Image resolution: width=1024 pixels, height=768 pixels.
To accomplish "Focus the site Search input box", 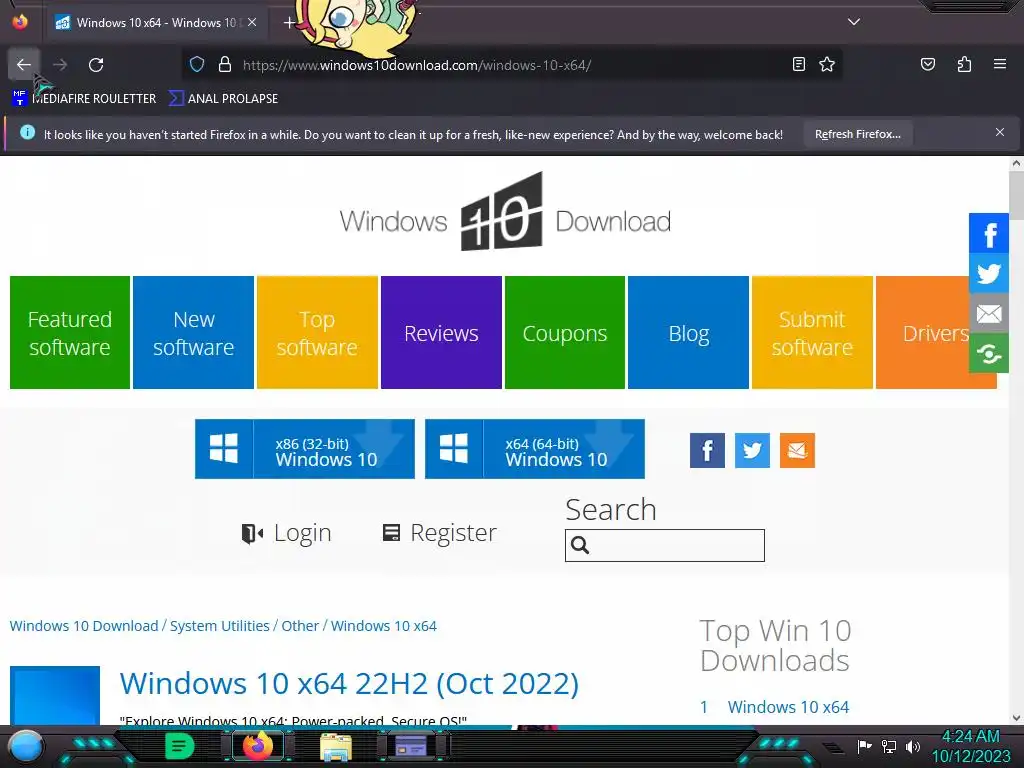I will click(665, 545).
